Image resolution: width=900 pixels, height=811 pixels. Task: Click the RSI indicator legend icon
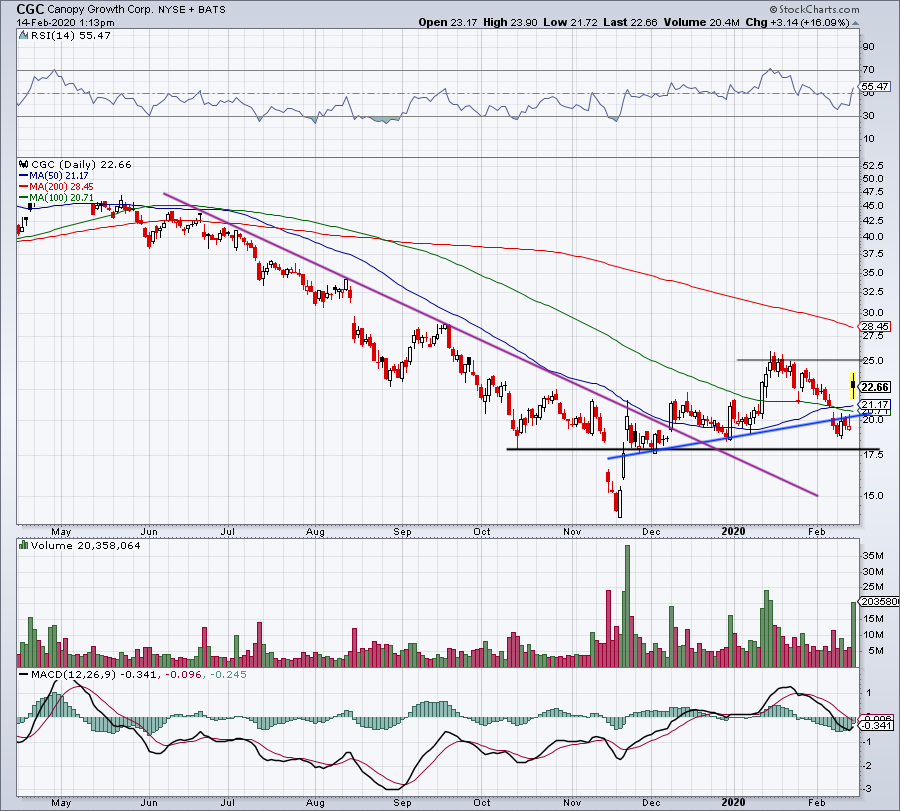(x=24, y=36)
